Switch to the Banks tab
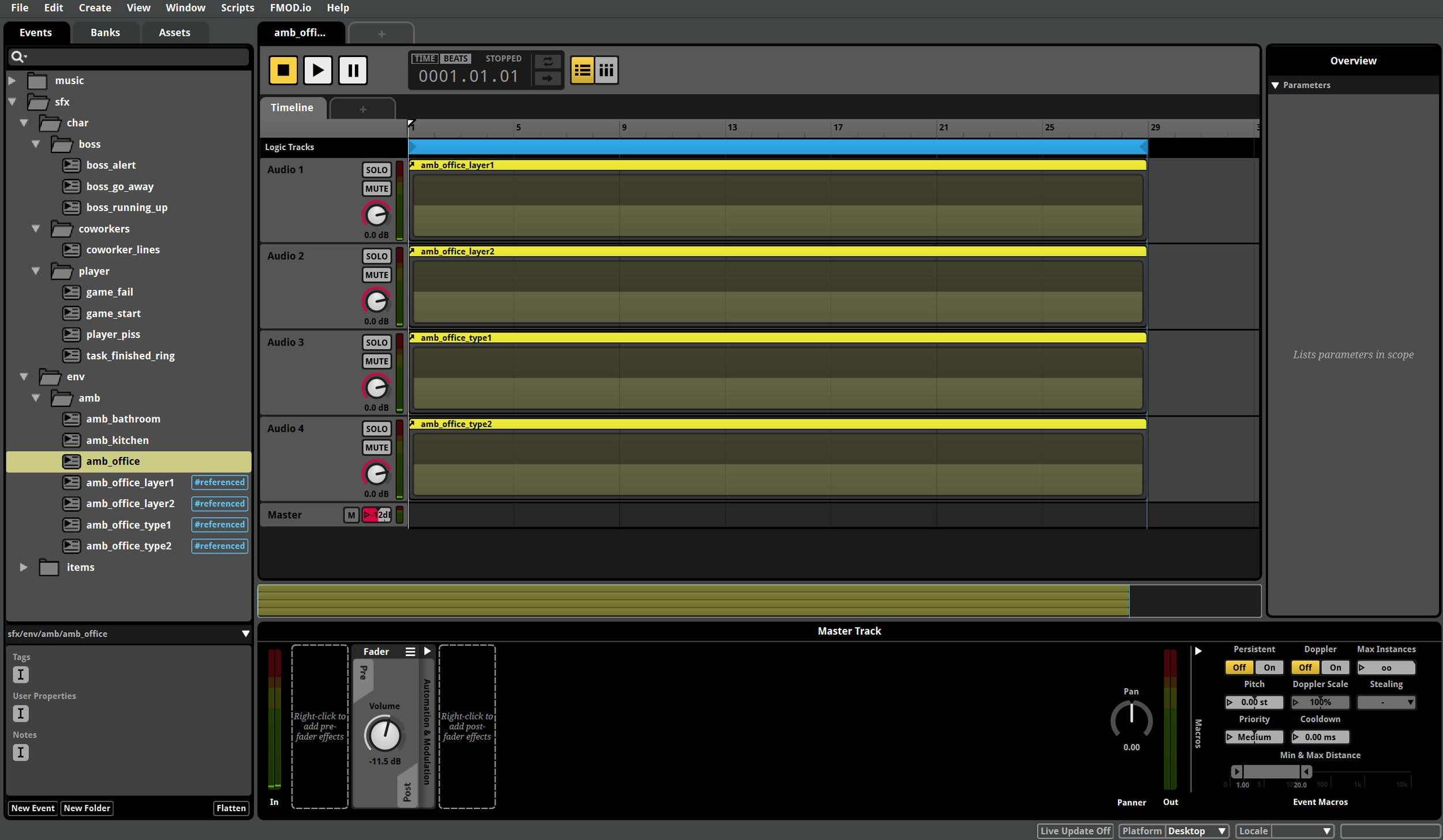 (105, 33)
